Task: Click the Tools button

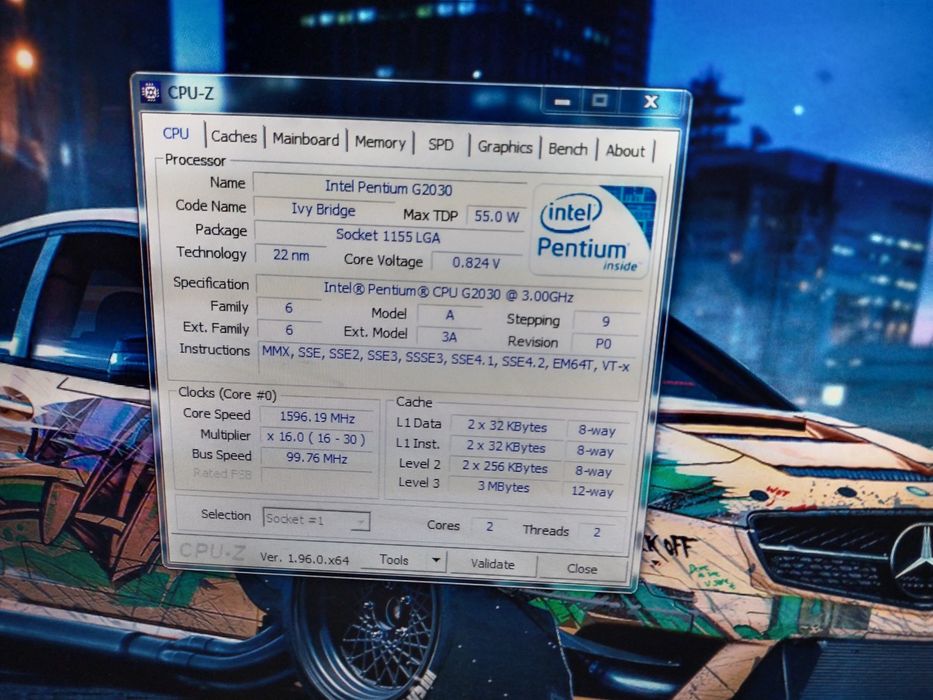Action: point(394,560)
